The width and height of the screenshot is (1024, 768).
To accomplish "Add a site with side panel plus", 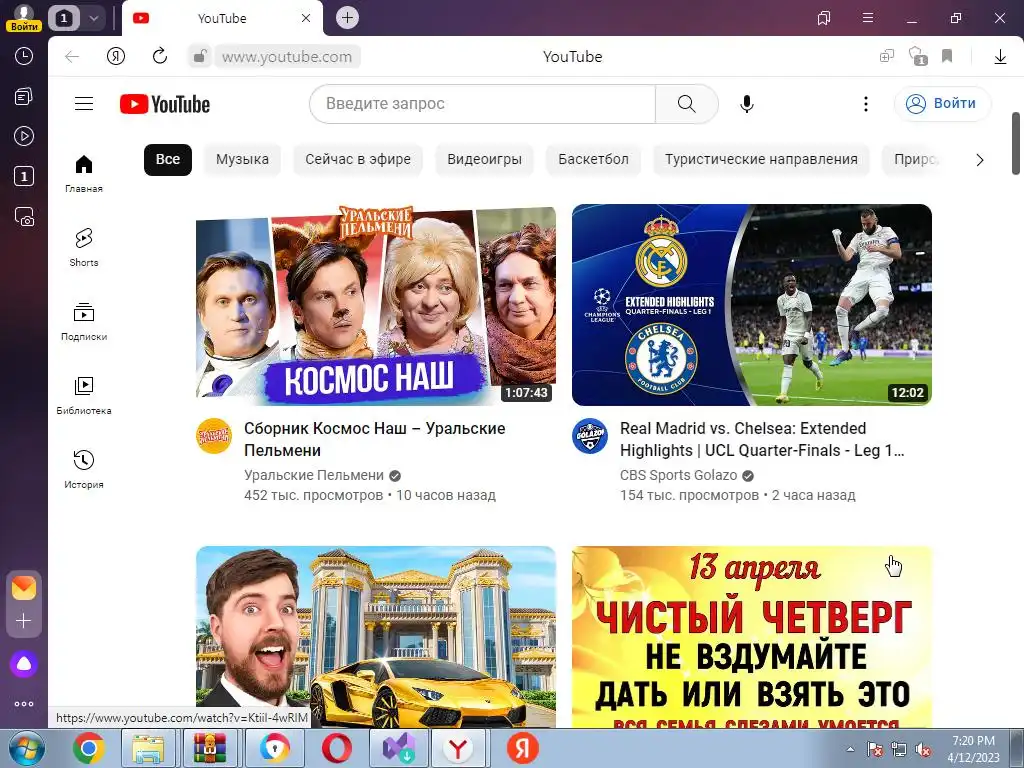I will 24,620.
